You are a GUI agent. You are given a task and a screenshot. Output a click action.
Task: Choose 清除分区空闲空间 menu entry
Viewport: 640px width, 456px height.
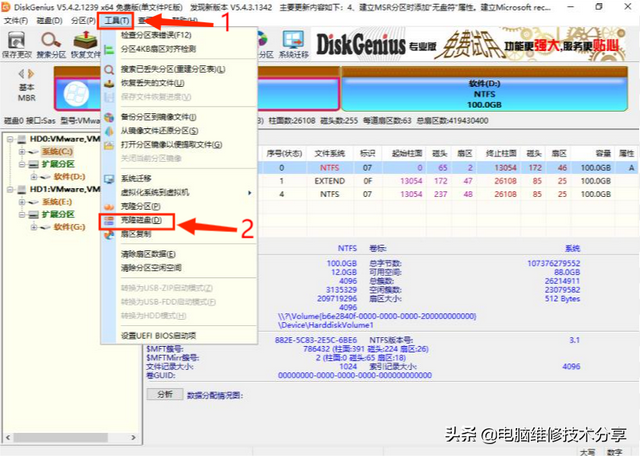(151, 268)
